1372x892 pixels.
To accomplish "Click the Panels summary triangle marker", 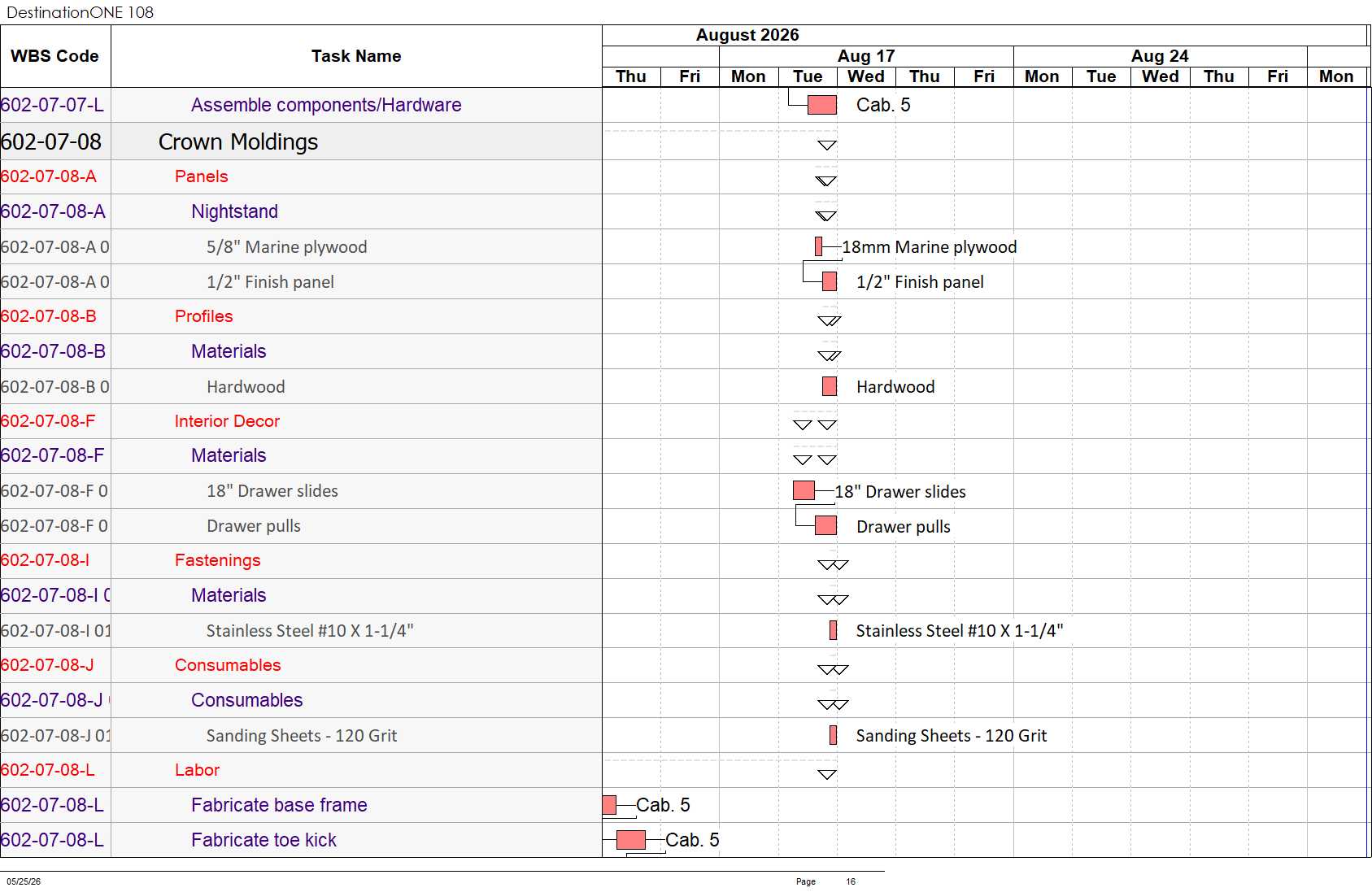I will 826,181.
